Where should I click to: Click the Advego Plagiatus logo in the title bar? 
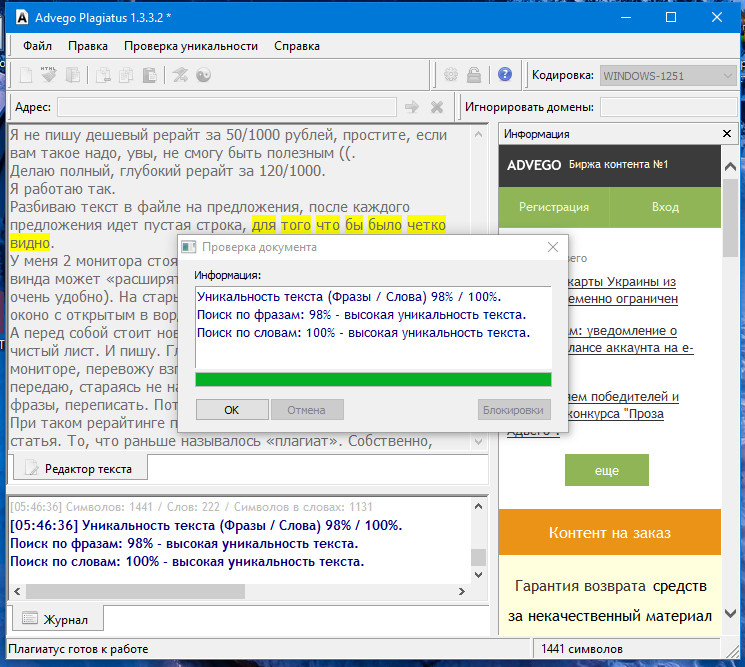click(x=22, y=18)
